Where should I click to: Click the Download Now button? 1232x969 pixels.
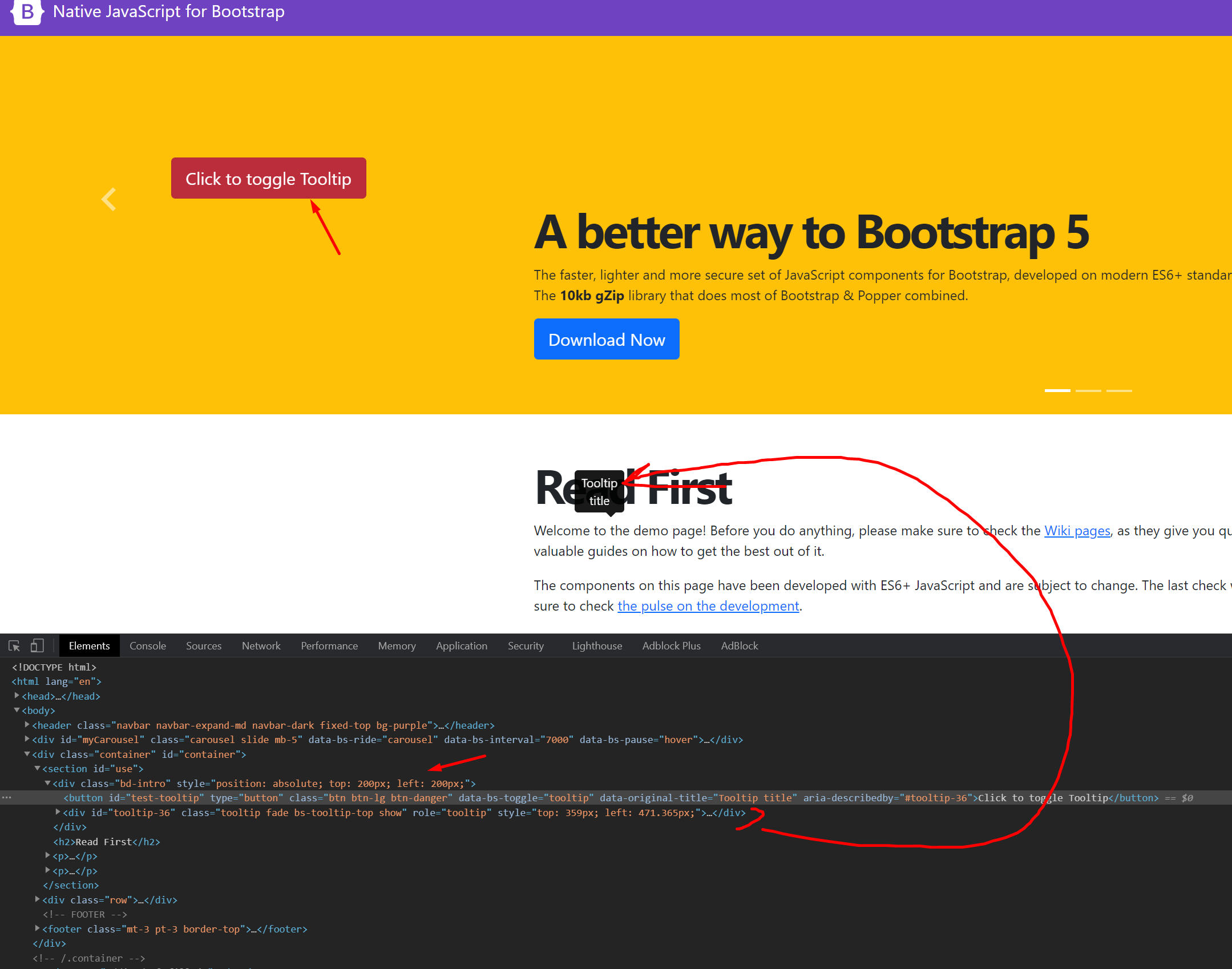pos(606,339)
